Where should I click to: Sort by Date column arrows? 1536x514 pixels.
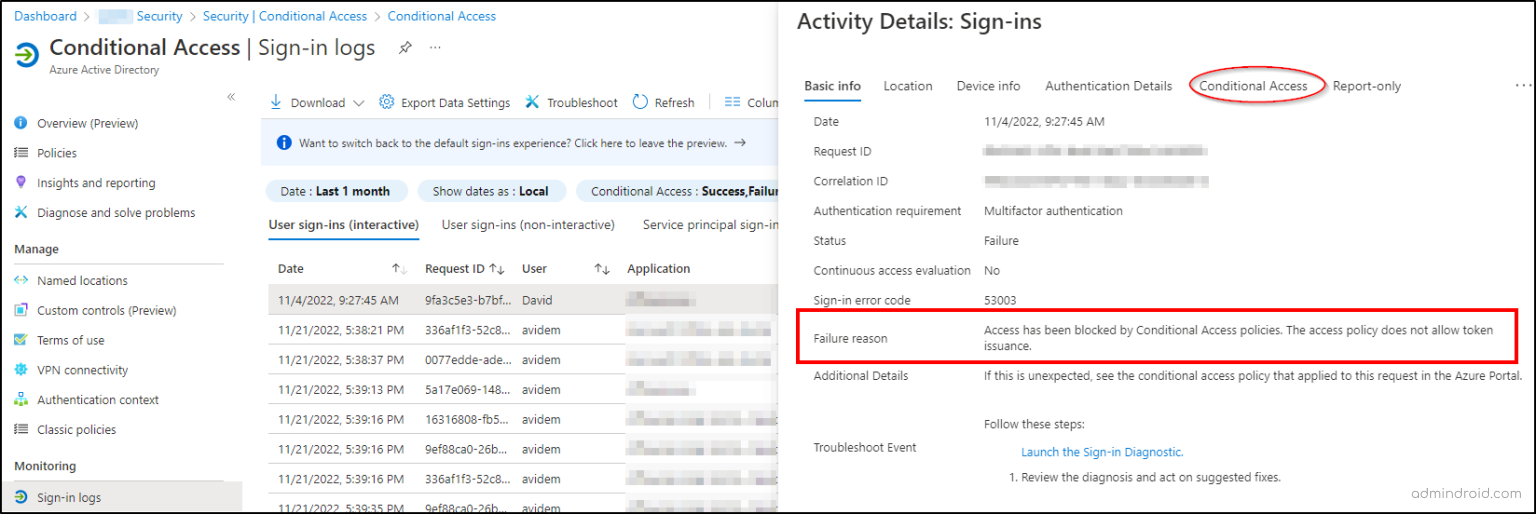point(399,269)
